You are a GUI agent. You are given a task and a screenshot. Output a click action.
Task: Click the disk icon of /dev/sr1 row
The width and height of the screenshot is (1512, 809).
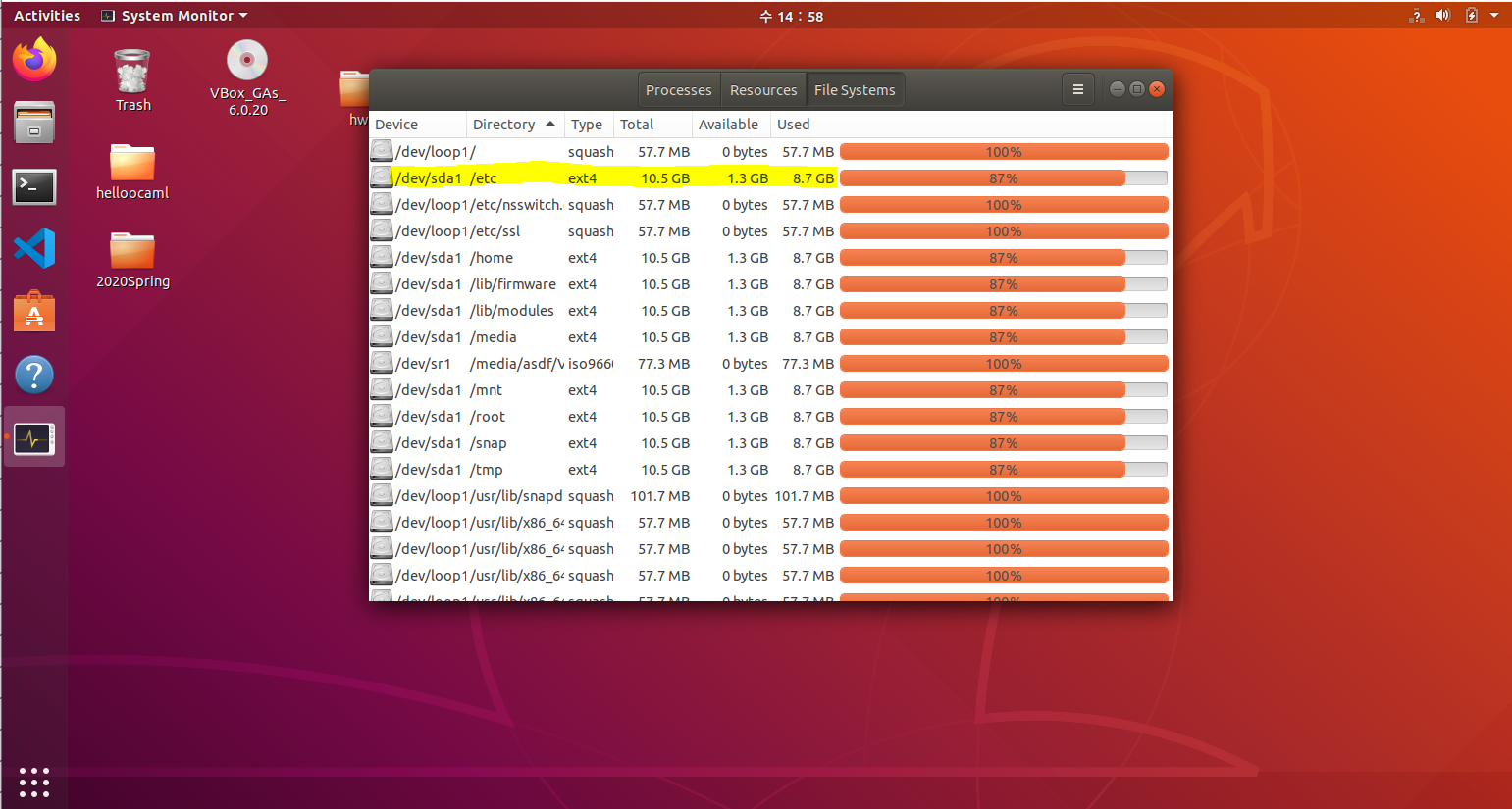click(x=382, y=363)
